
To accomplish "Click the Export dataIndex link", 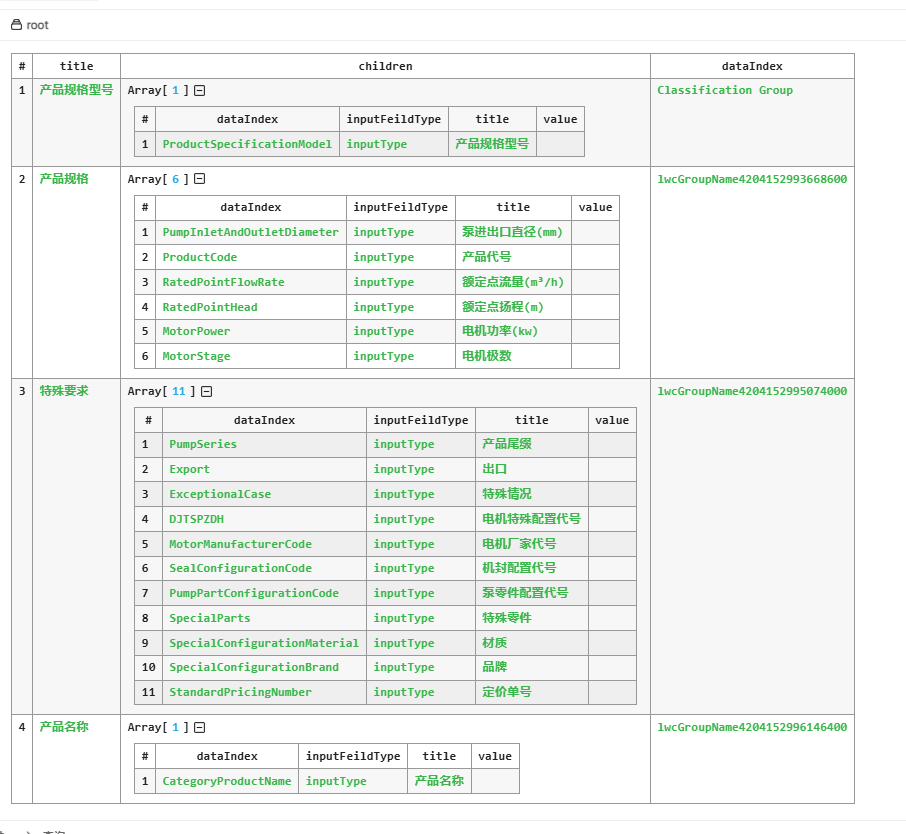I will (x=188, y=469).
